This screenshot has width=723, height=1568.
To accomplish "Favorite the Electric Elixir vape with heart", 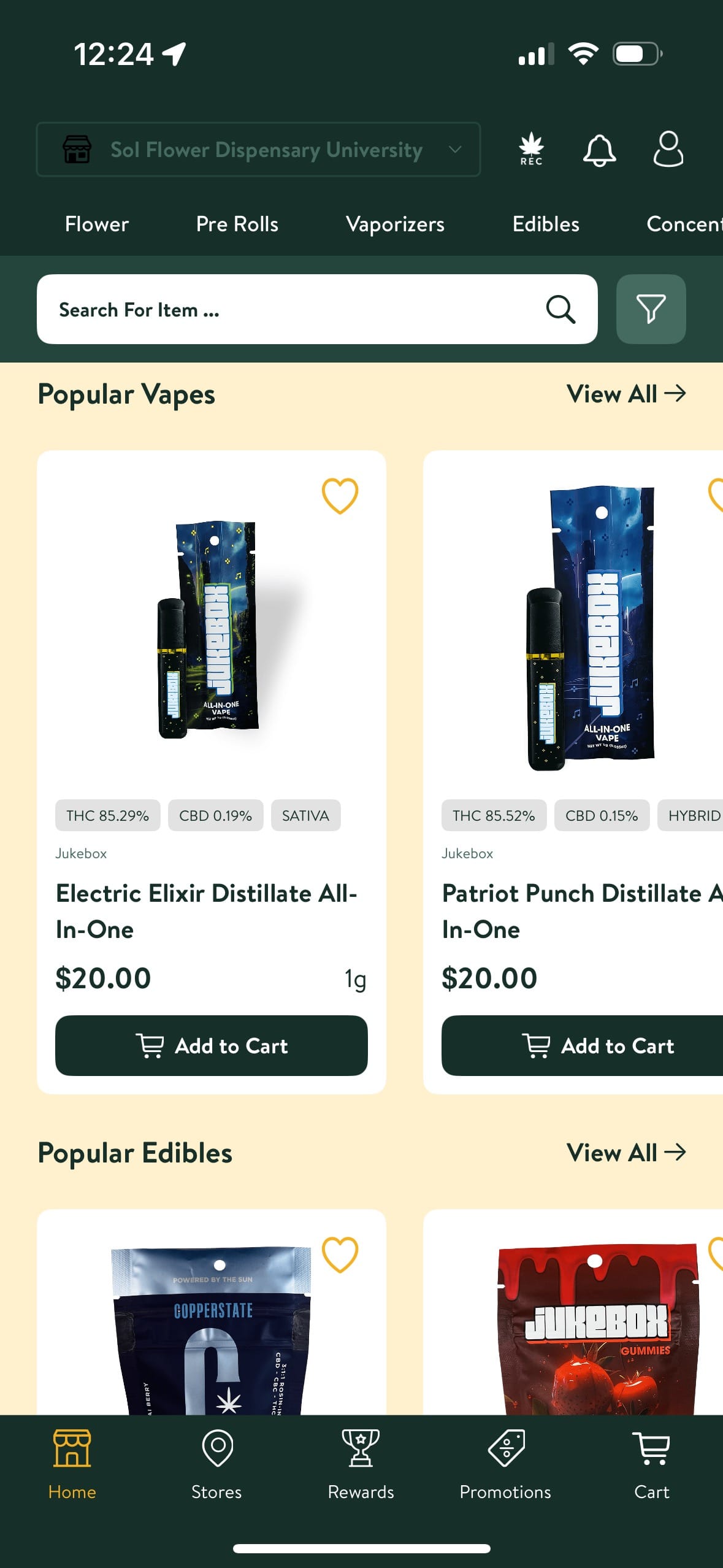I will (x=340, y=496).
